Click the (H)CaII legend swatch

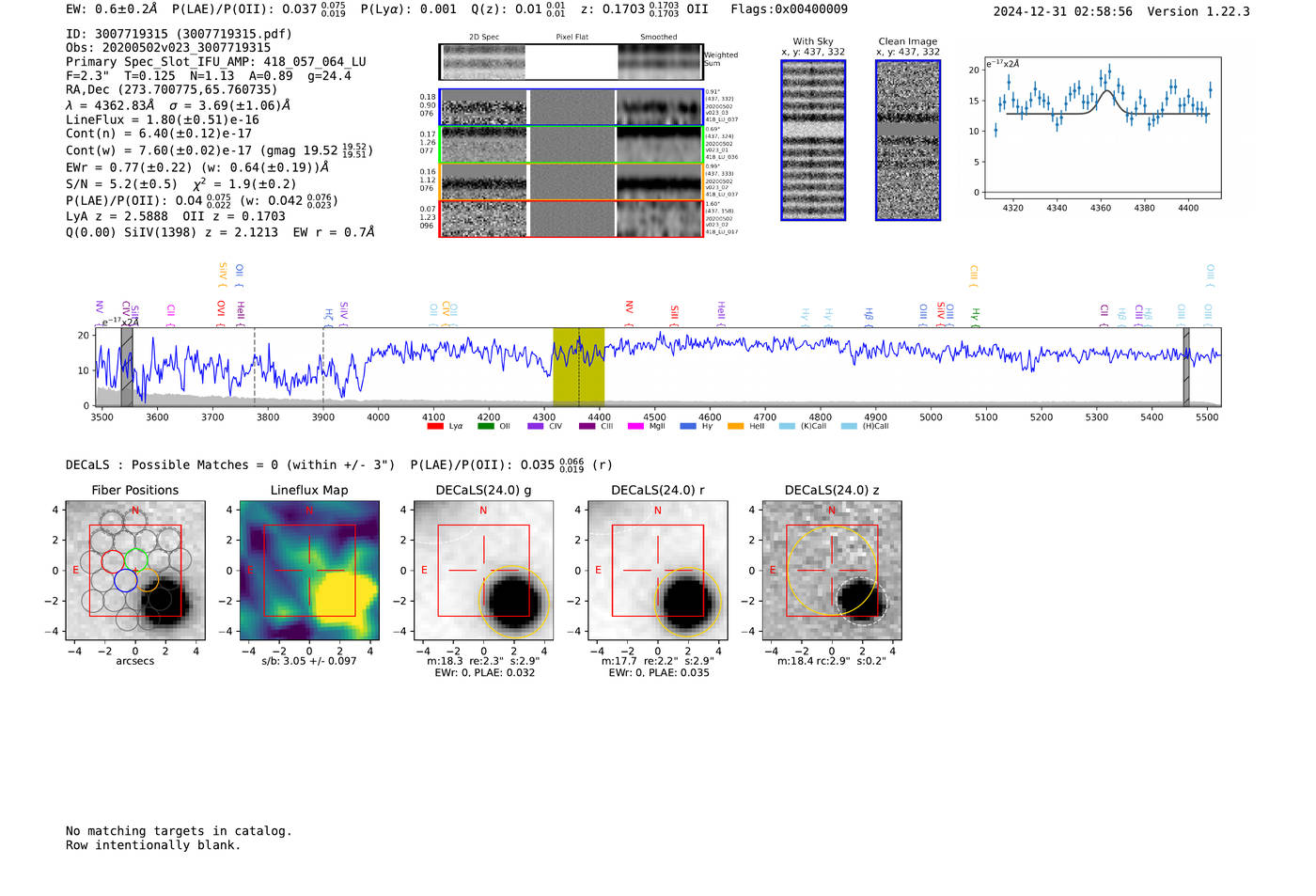coord(850,426)
